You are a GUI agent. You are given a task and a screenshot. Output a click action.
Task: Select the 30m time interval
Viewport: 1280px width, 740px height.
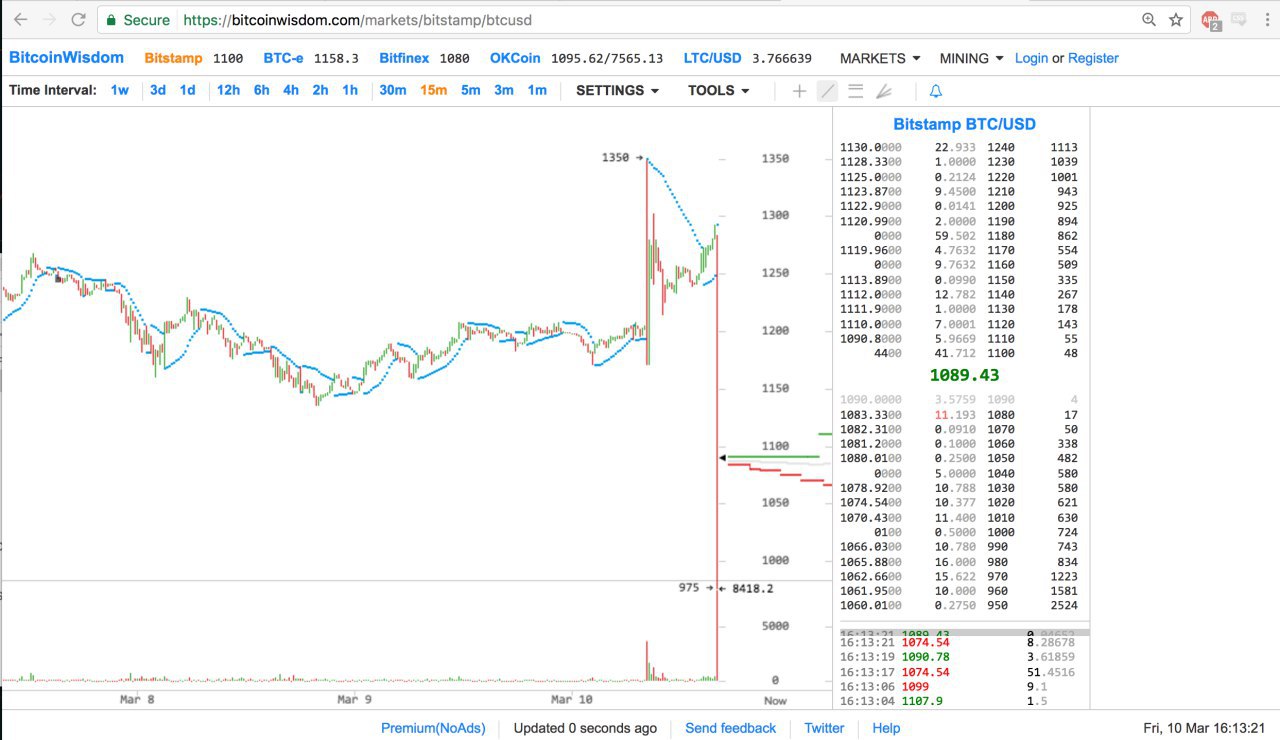point(392,90)
